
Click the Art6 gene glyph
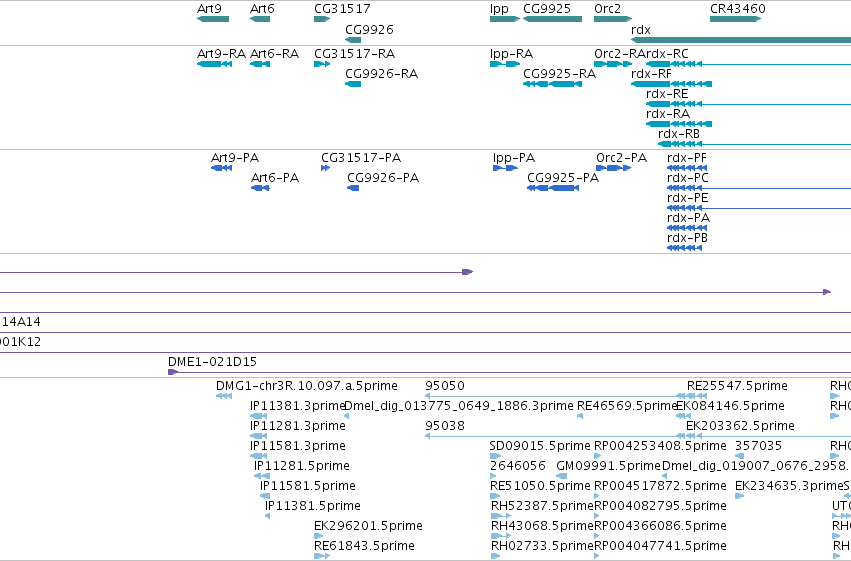coord(260,19)
